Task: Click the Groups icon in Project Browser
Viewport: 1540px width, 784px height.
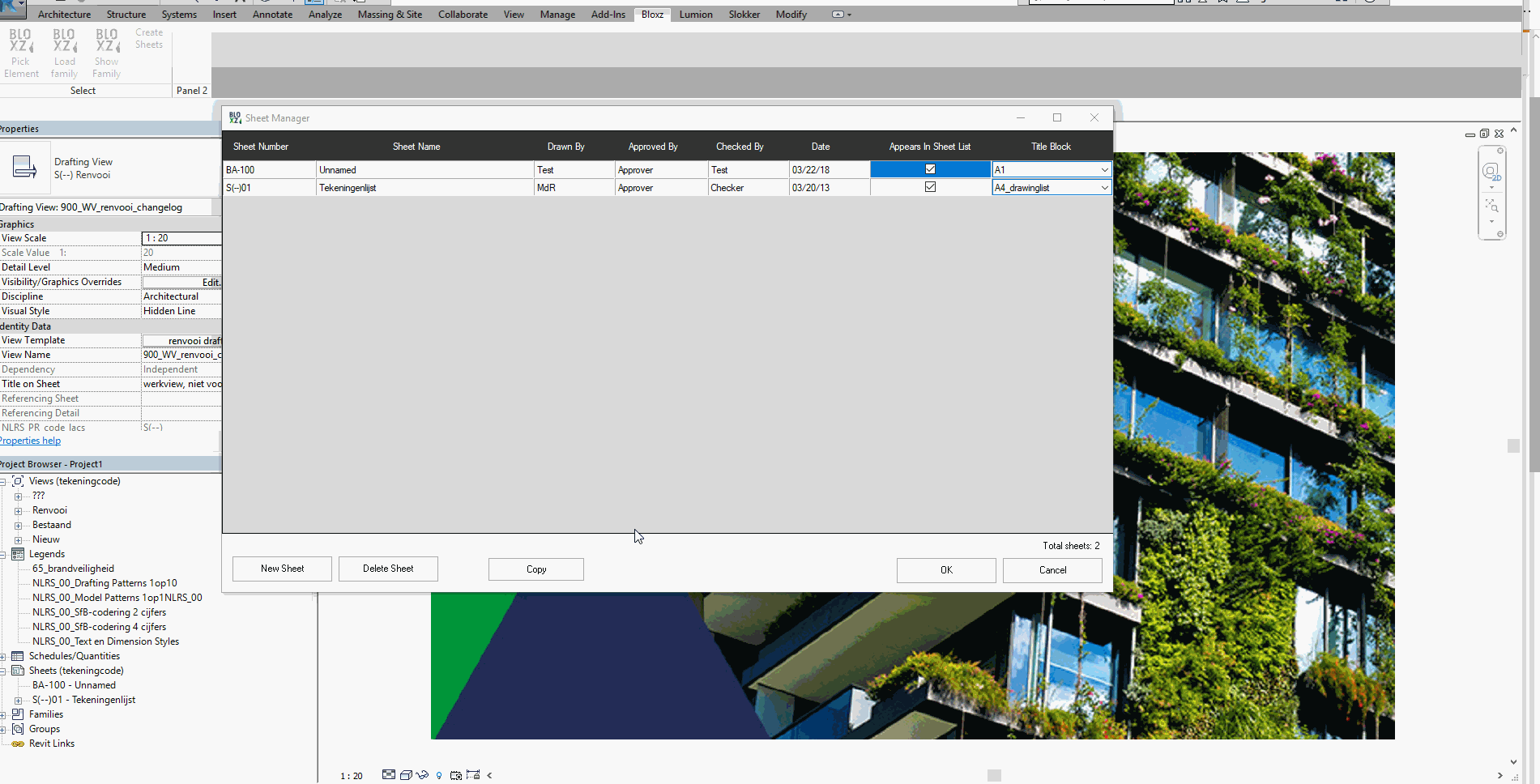Action: tap(18, 729)
